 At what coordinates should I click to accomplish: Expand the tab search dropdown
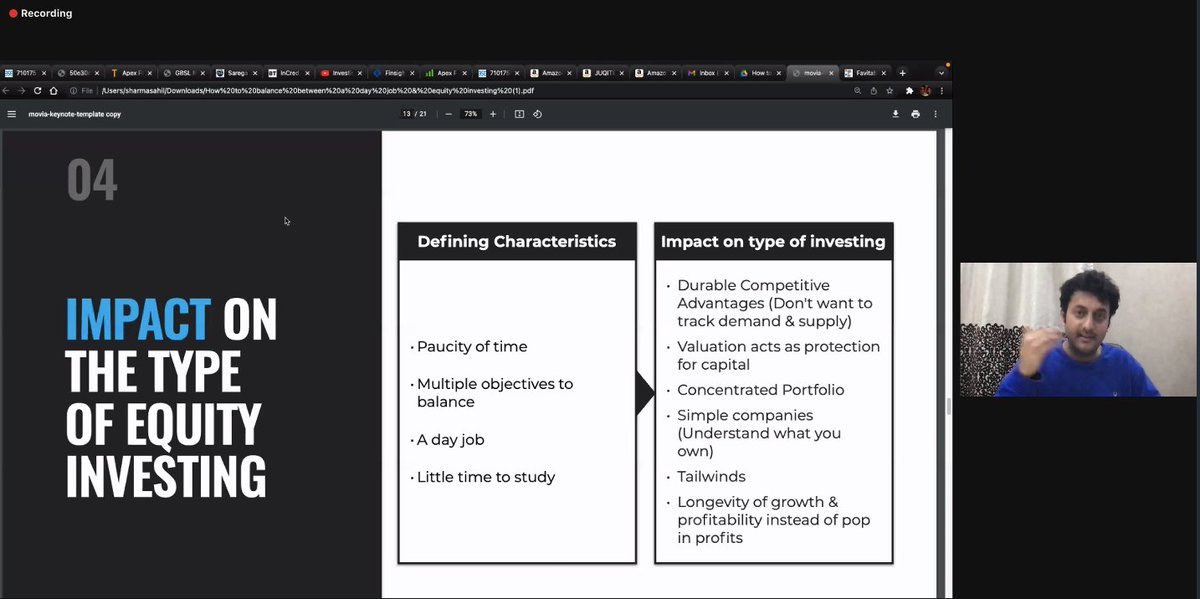pos(941,73)
